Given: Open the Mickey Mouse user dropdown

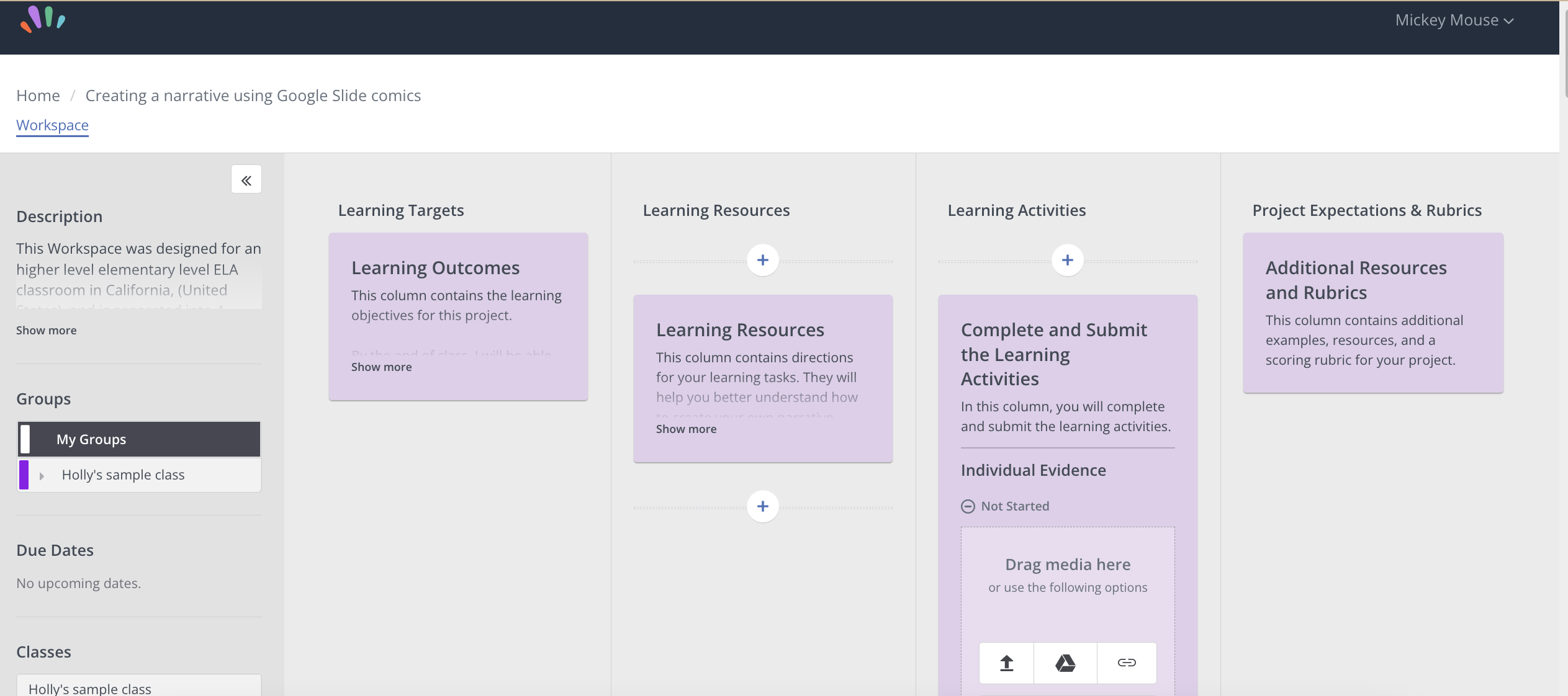Looking at the screenshot, I should point(1454,20).
